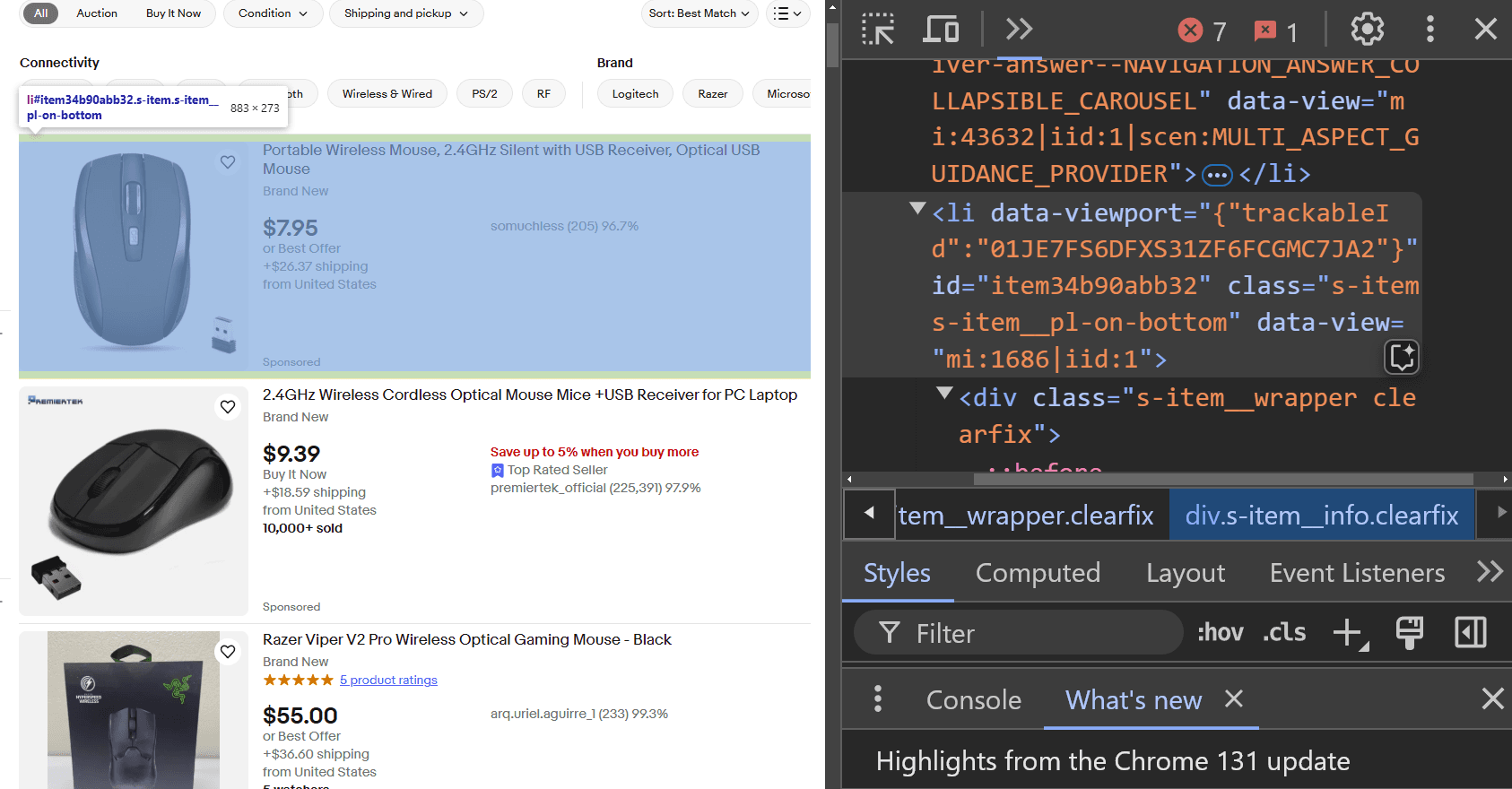The height and width of the screenshot is (789, 1512).
Task: Open the console drawer three-dot menu
Action: (x=878, y=698)
